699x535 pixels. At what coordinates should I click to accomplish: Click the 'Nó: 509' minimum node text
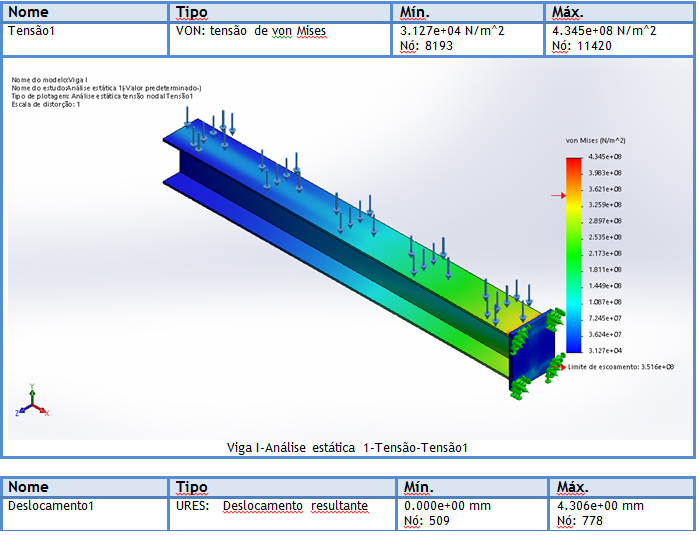pyautogui.click(x=425, y=520)
